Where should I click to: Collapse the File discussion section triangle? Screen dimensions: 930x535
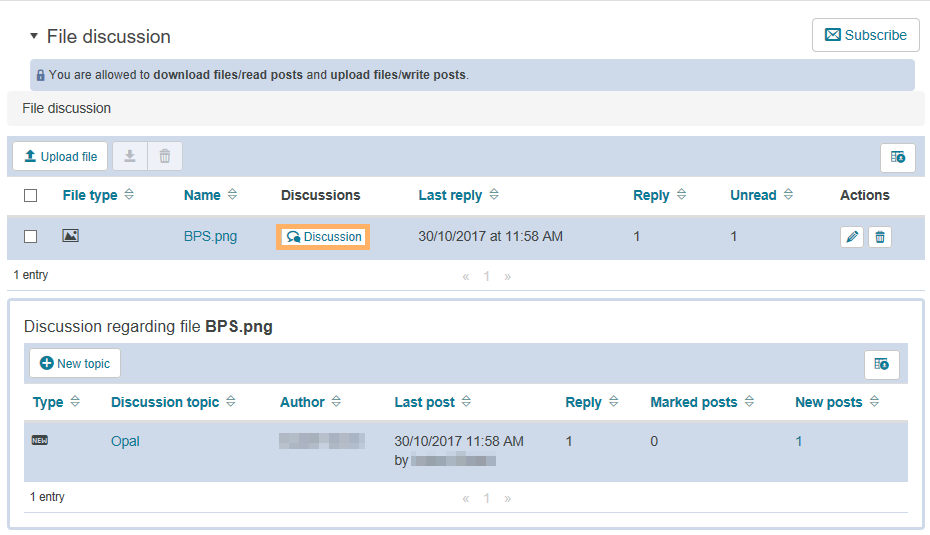[33, 36]
